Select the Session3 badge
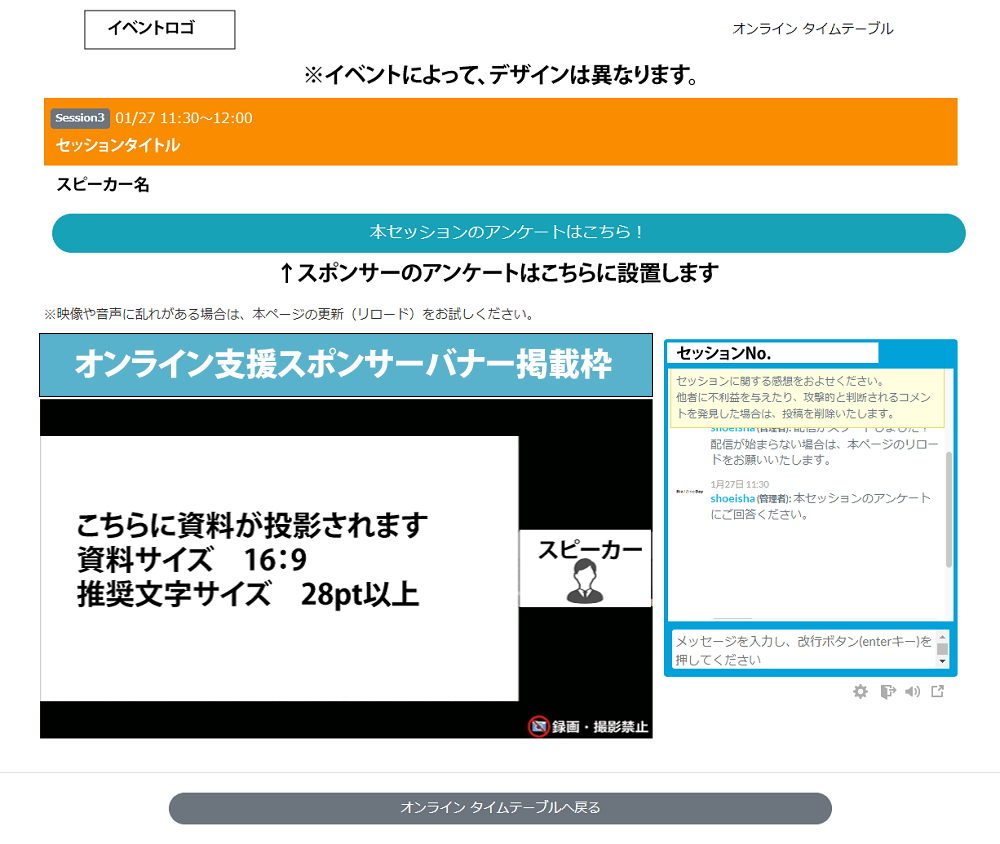Image resolution: width=1000 pixels, height=844 pixels. pos(79,119)
